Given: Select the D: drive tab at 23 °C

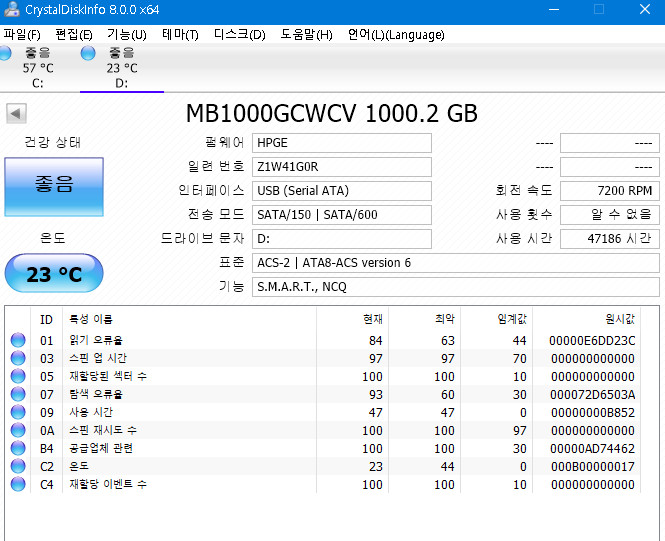Looking at the screenshot, I should coord(122,68).
